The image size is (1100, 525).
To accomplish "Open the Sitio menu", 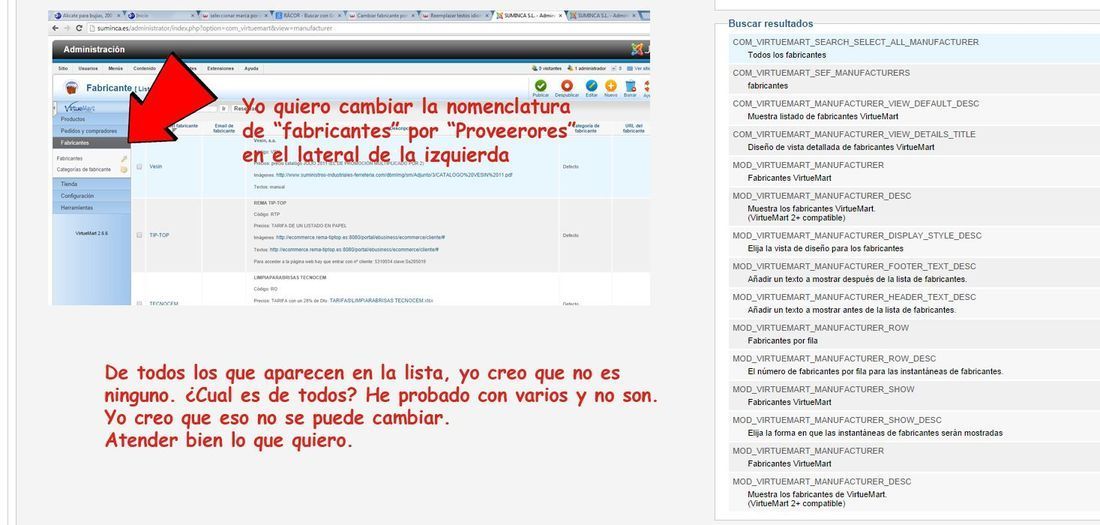I will point(63,69).
